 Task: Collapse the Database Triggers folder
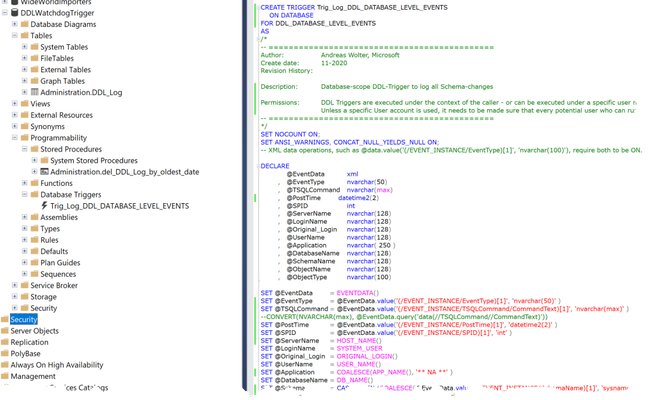click(24, 194)
